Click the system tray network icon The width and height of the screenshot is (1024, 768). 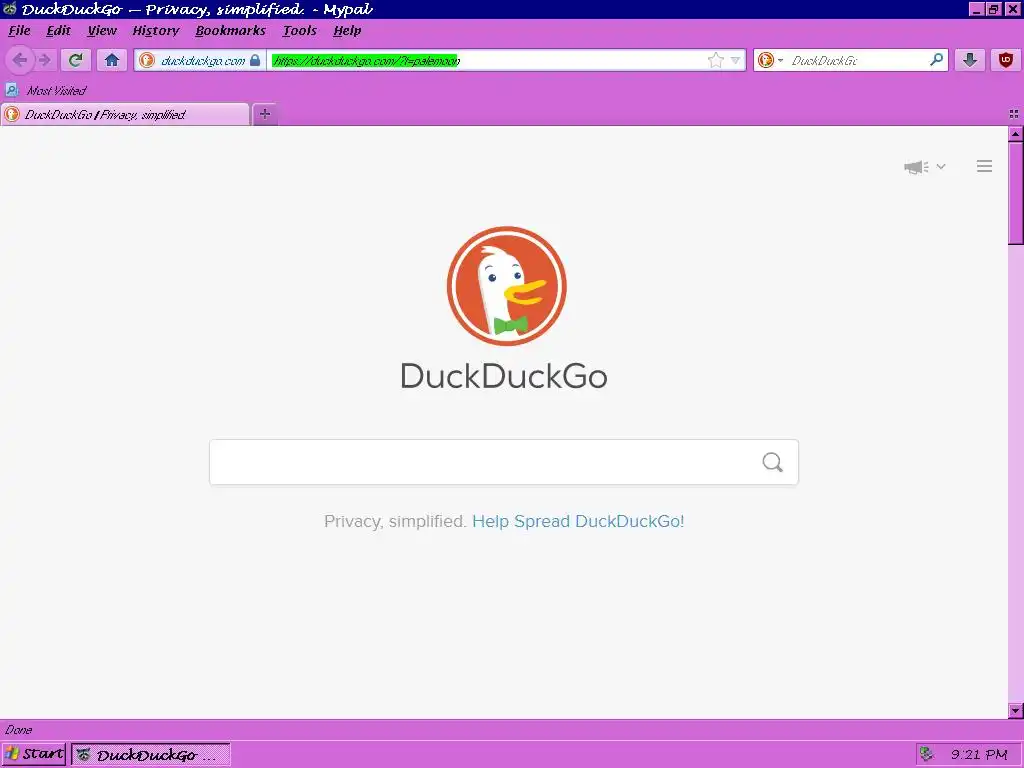[x=926, y=754]
